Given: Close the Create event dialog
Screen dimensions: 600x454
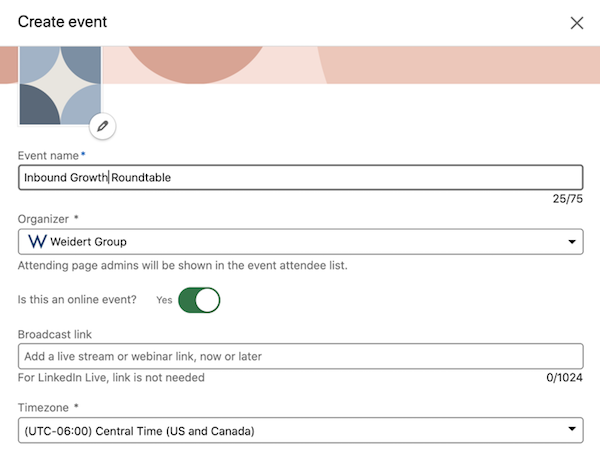Looking at the screenshot, I should point(577,23).
